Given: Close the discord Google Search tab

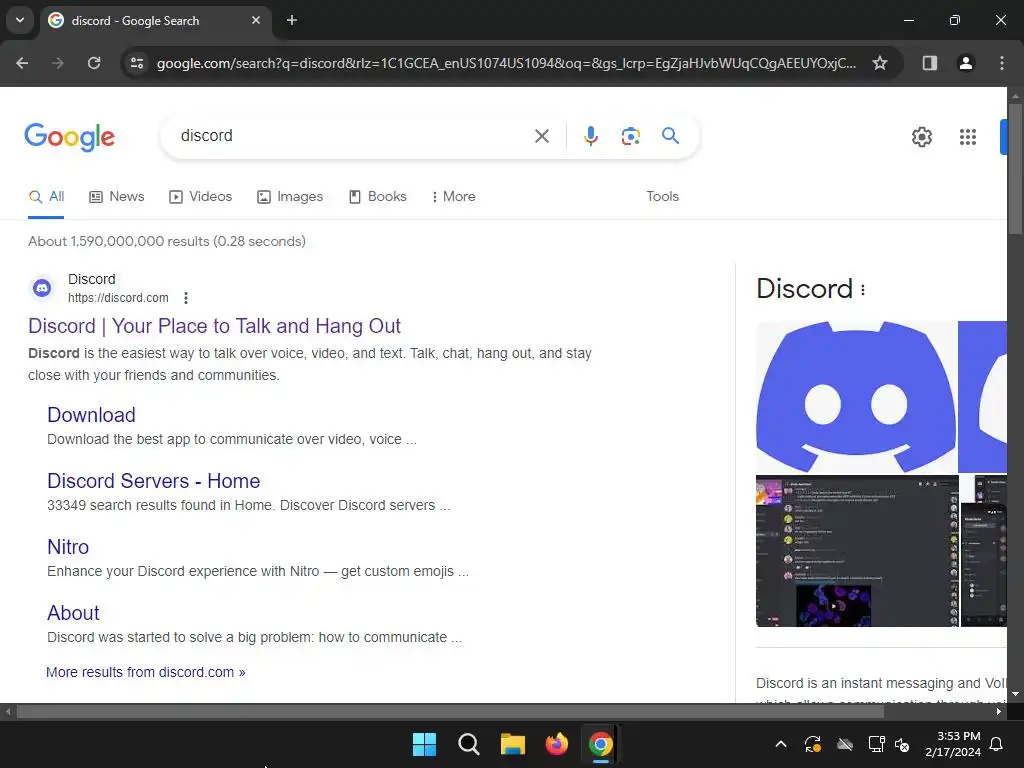Looking at the screenshot, I should coord(256,20).
